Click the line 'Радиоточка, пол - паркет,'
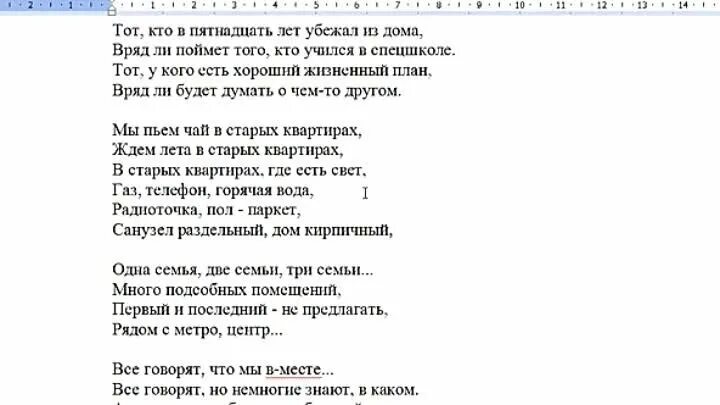 pos(207,210)
